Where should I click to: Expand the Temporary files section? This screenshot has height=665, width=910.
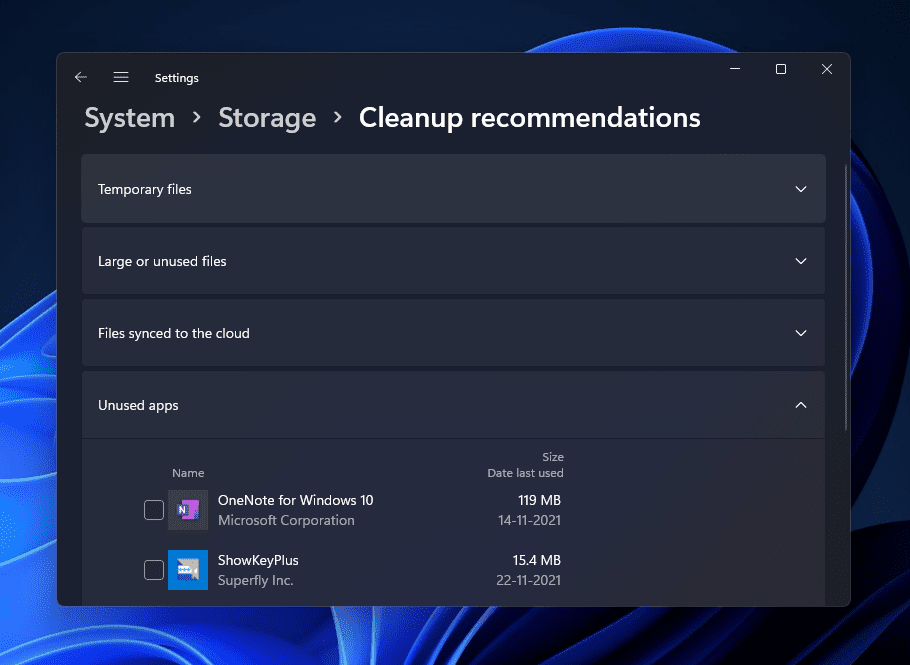click(x=800, y=189)
